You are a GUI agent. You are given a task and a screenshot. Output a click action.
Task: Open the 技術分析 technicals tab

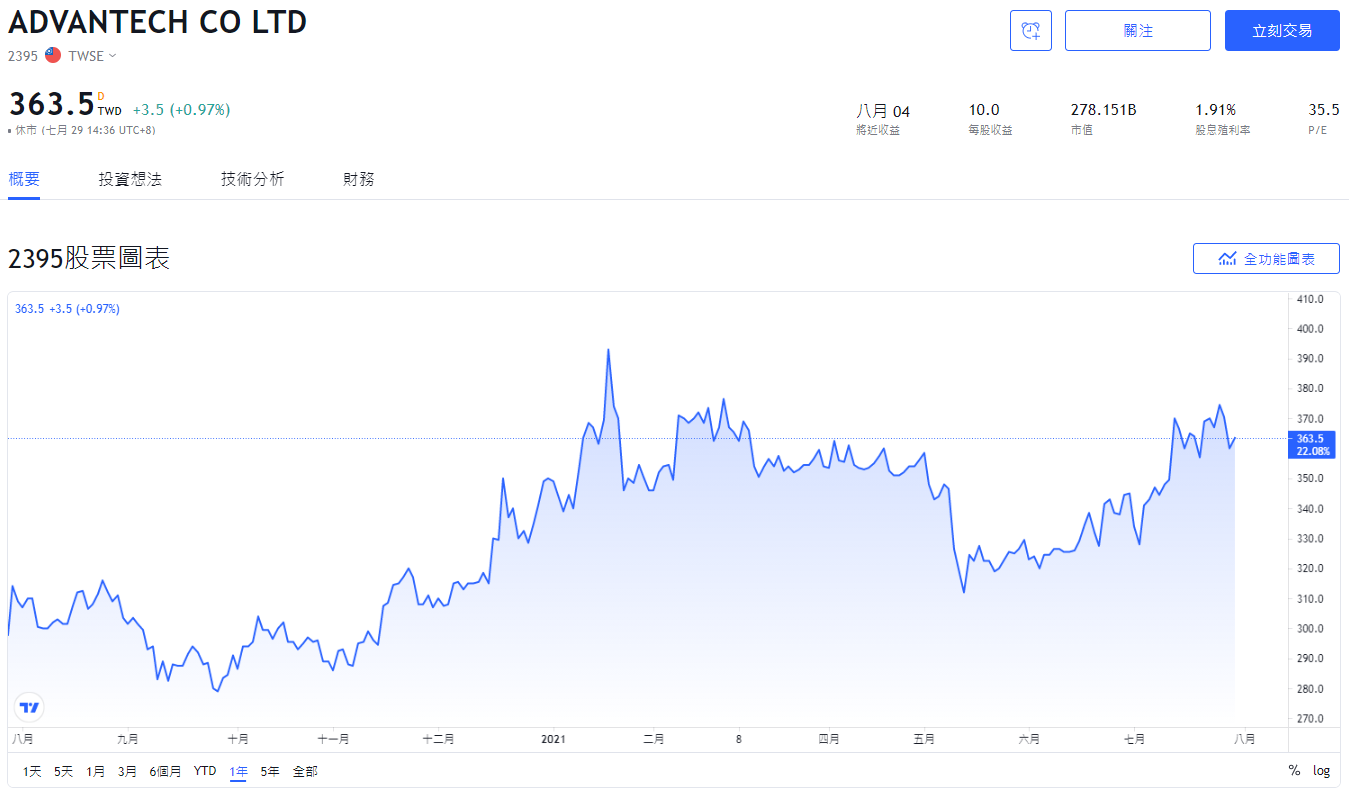click(253, 179)
